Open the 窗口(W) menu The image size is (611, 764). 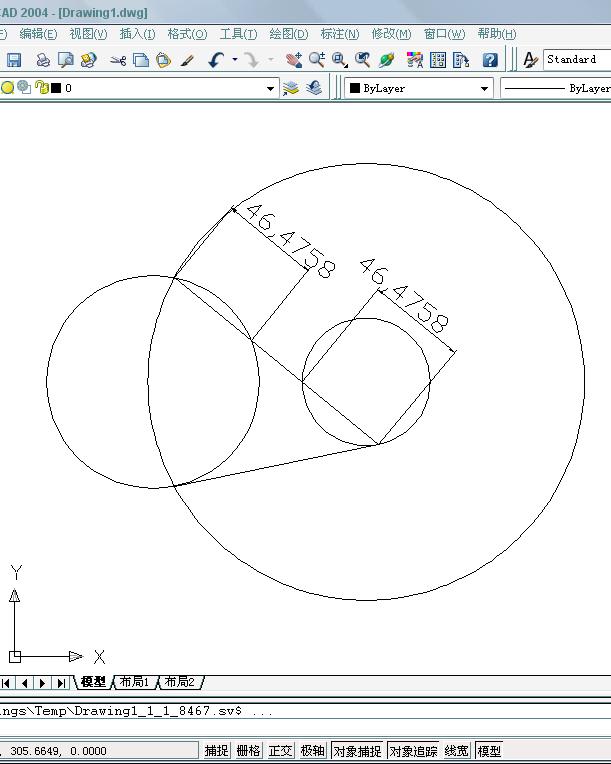click(444, 34)
